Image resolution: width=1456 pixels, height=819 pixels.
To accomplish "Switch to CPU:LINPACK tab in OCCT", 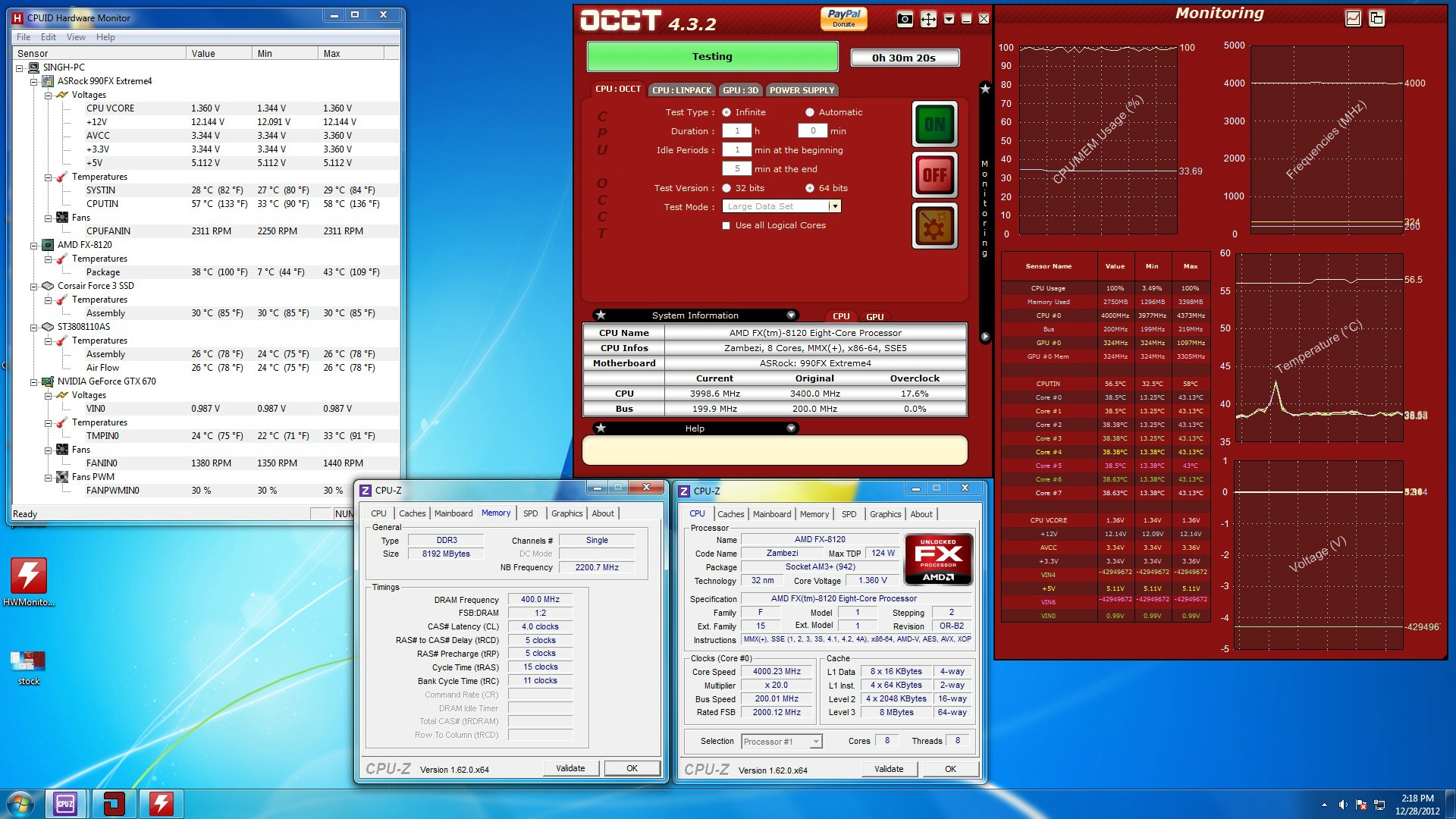I will tap(682, 89).
